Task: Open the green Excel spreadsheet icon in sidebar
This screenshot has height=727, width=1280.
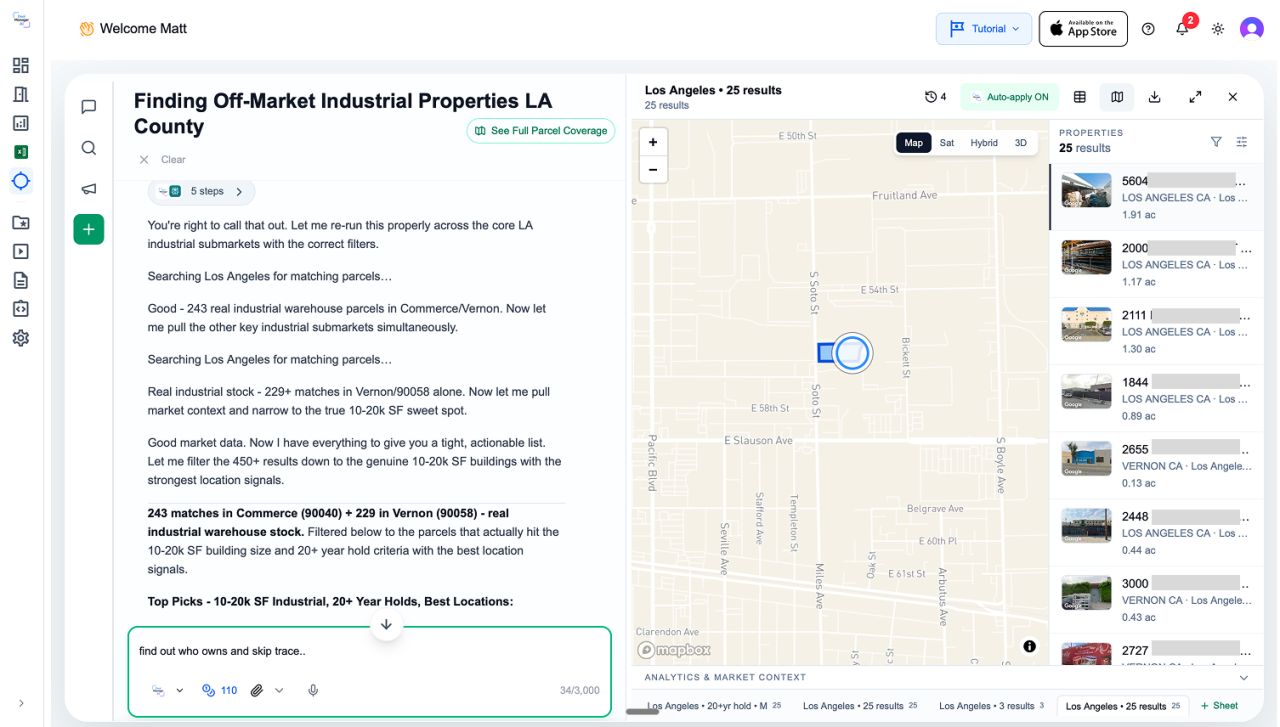Action: (21, 152)
